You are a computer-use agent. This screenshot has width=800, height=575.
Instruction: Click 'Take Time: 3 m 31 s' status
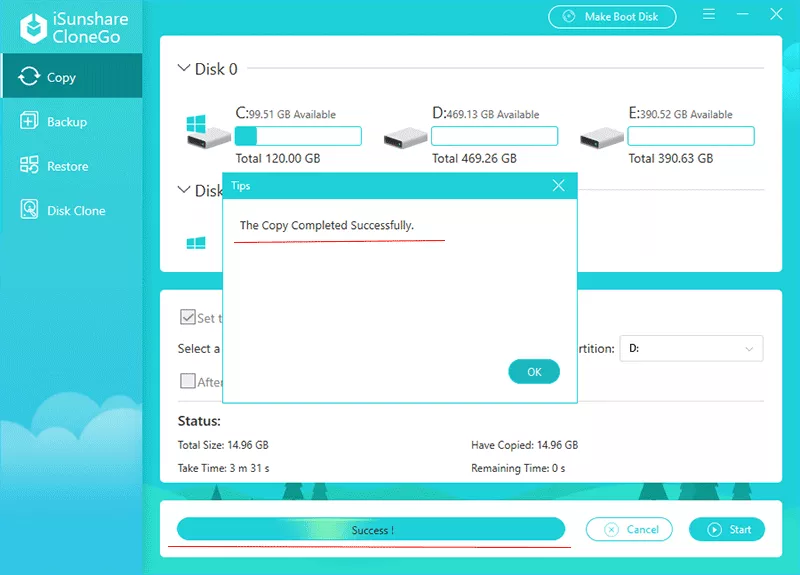(x=223, y=468)
